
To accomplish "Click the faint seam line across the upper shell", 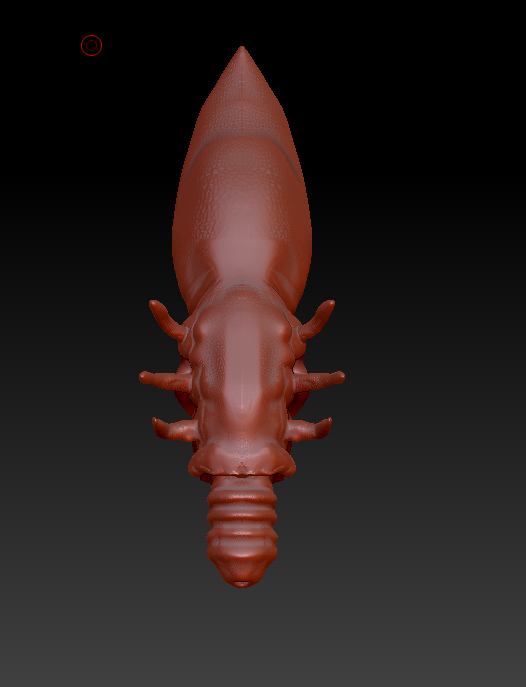I will tap(242, 141).
